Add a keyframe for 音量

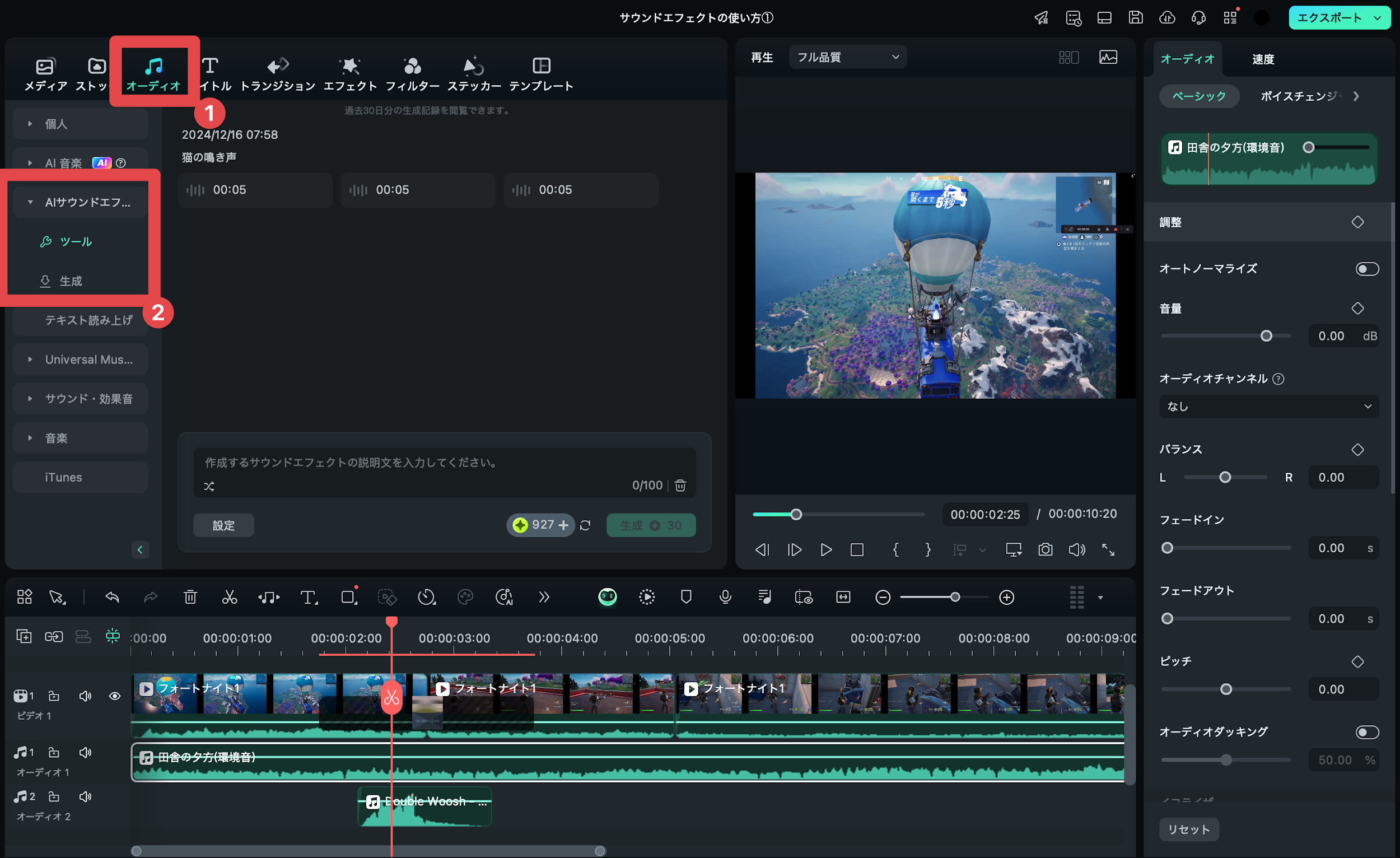pos(1357,309)
